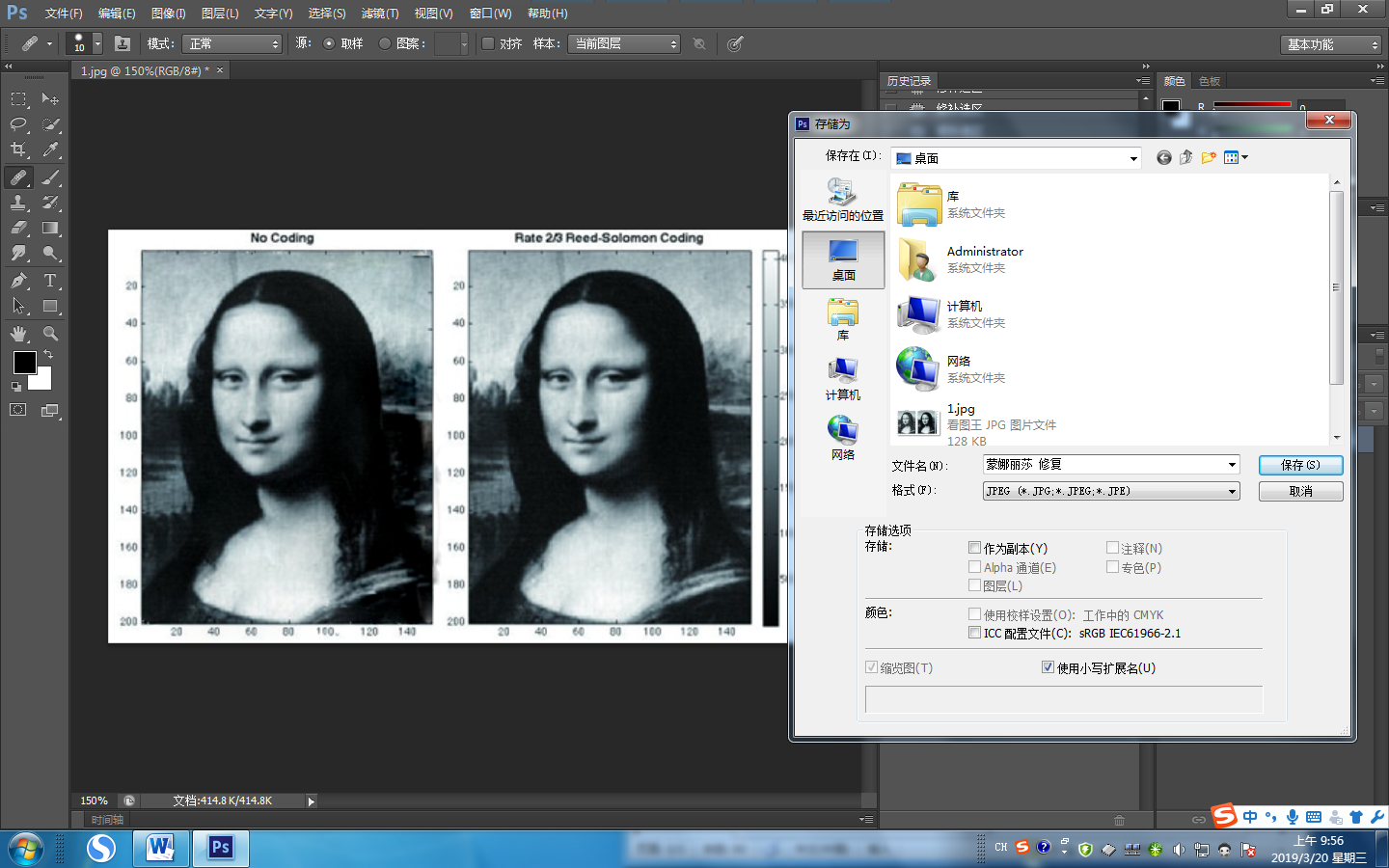Select the Quick Selection tool
1389x868 pixels.
[x=50, y=124]
